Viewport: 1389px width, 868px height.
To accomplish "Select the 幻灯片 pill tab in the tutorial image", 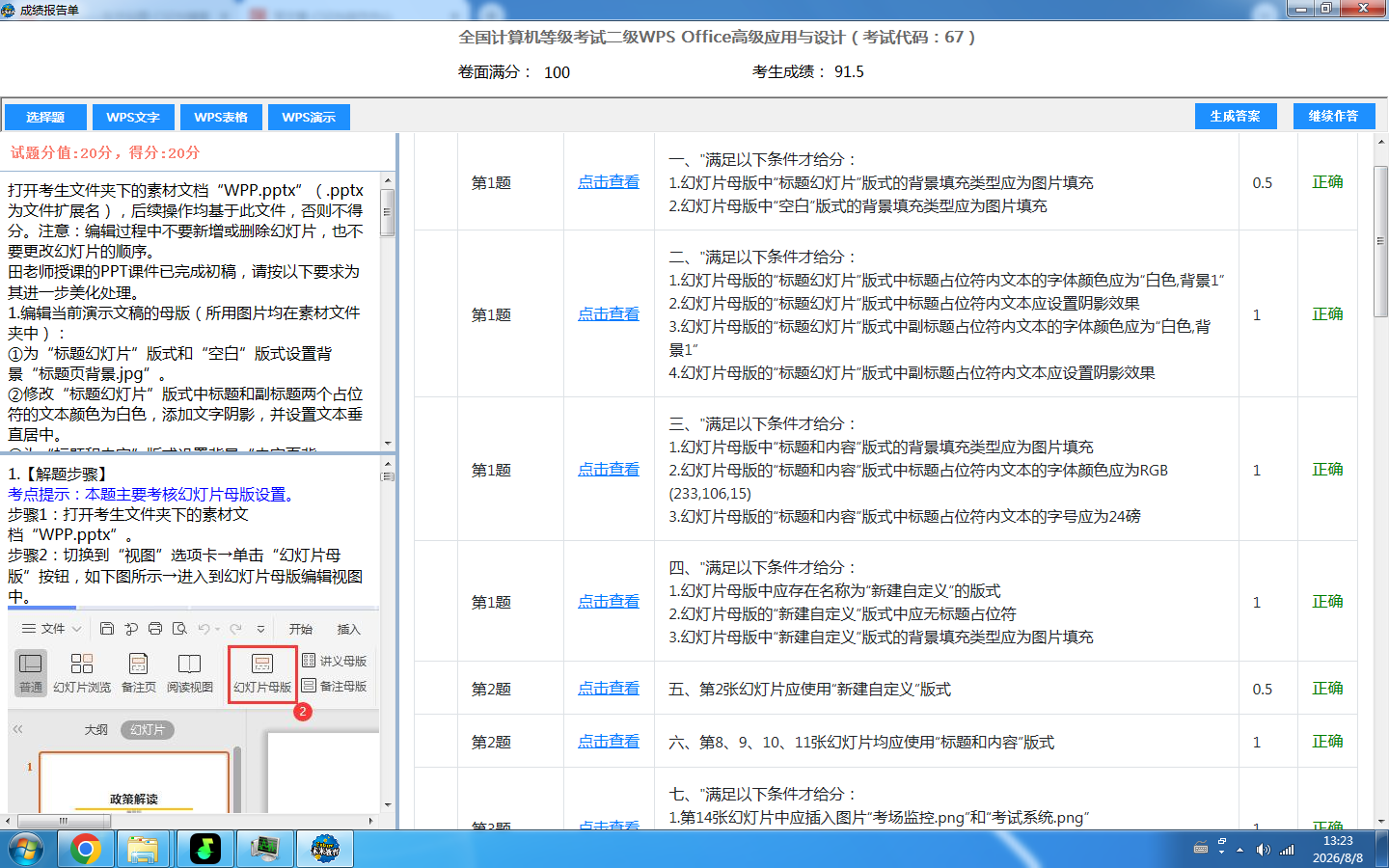I will pyautogui.click(x=148, y=729).
